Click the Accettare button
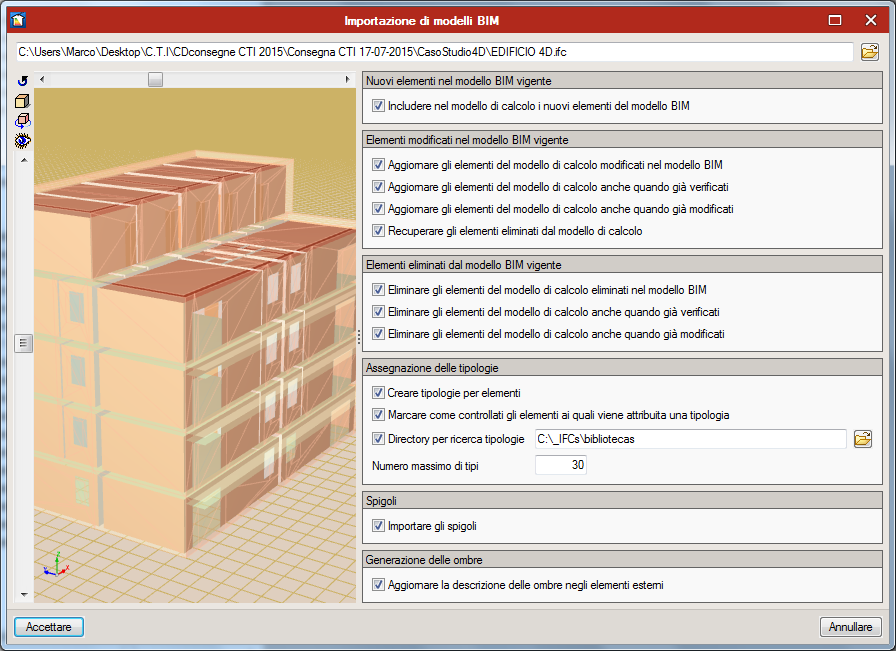896x651 pixels. tap(48, 626)
